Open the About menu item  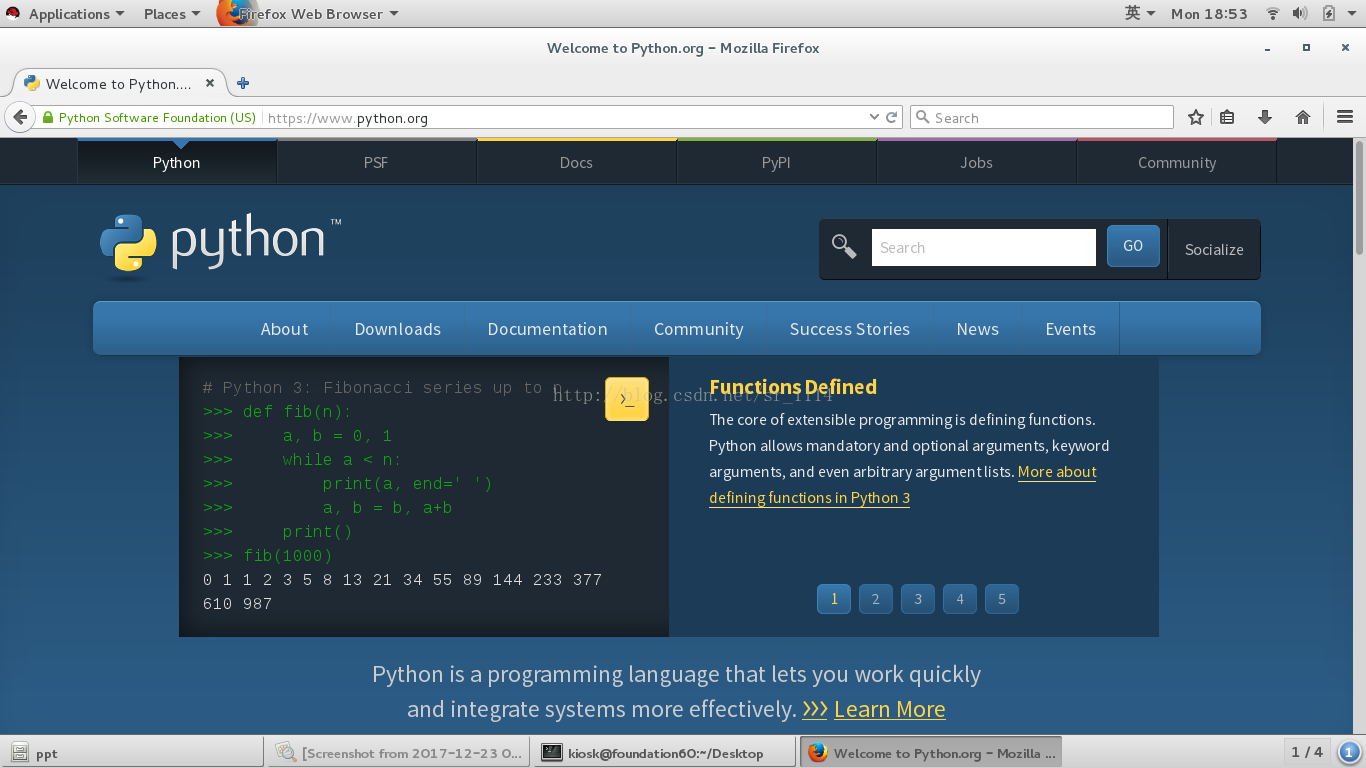pos(284,329)
